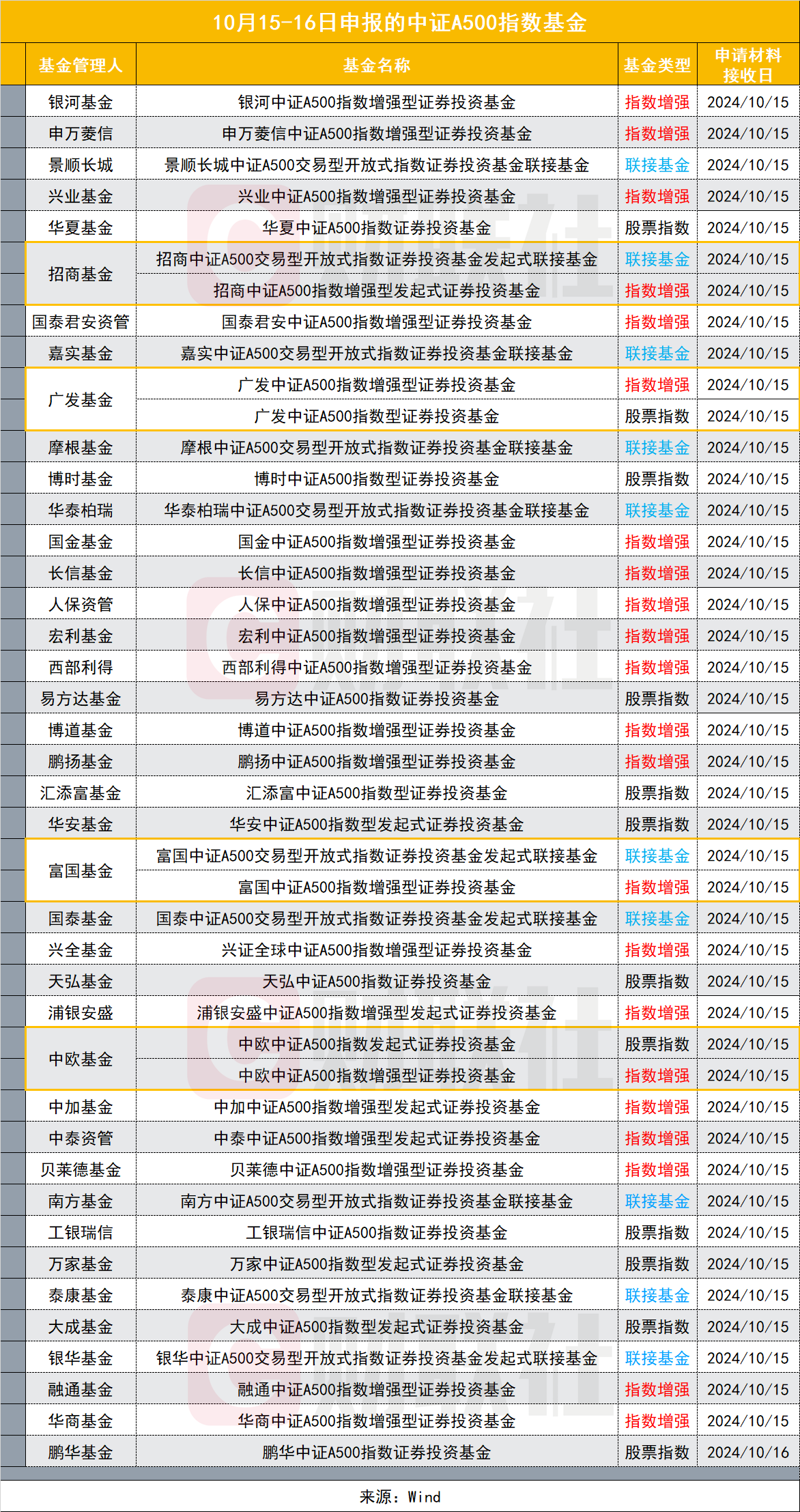Click fund name '汇添富中证A500指数型证券投资基金'
The height and width of the screenshot is (1512, 800).
[377, 793]
